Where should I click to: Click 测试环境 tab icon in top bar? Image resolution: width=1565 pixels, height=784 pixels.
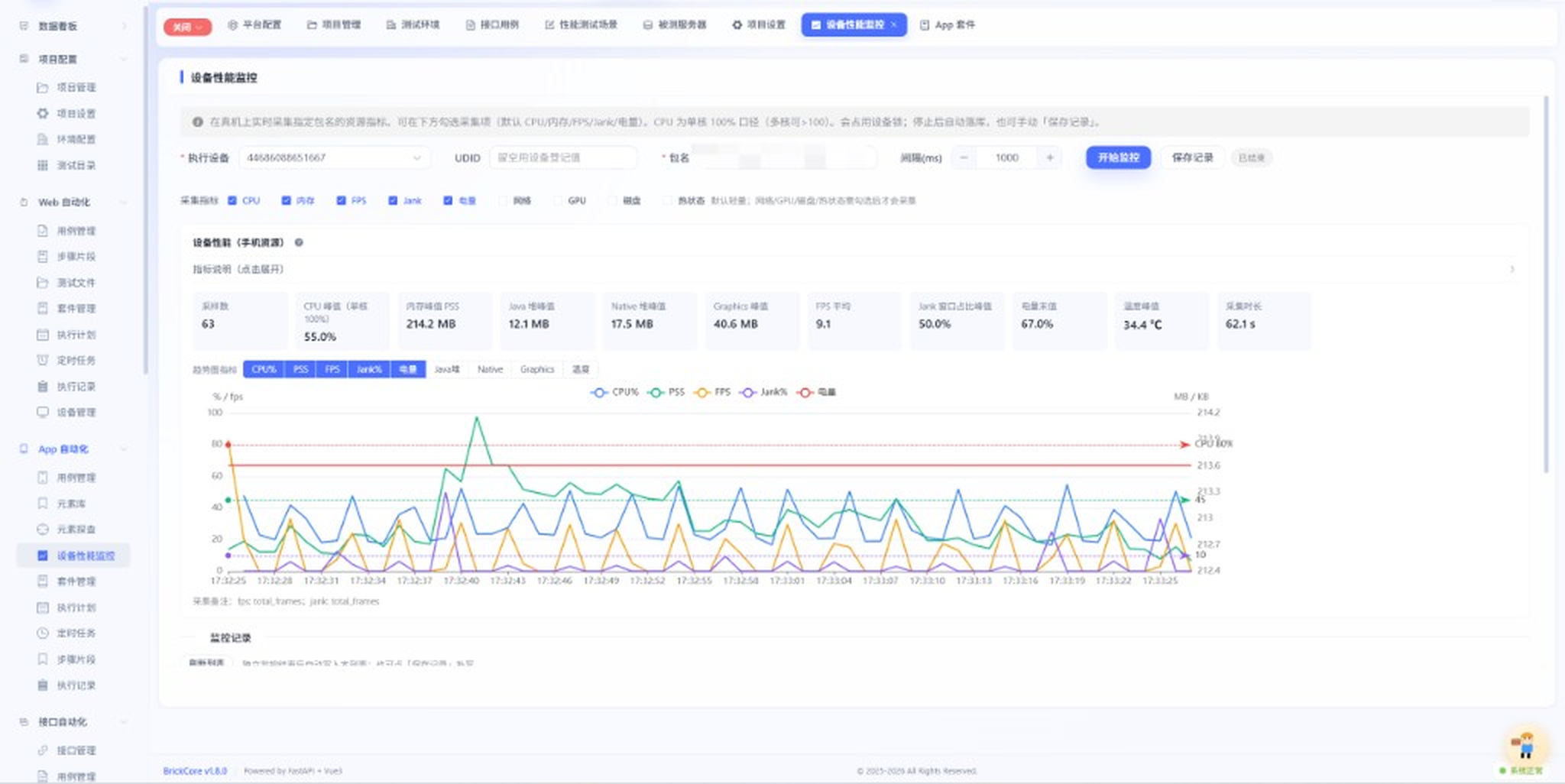click(391, 25)
